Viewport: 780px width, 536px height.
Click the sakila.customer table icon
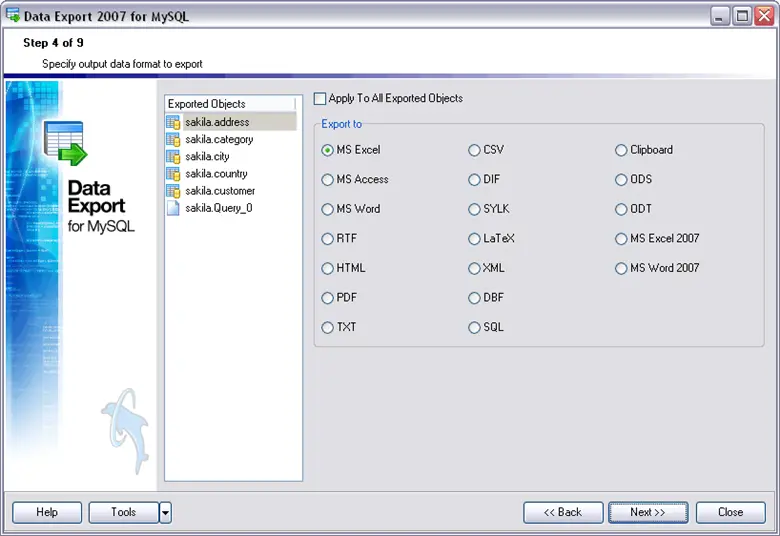tap(173, 190)
